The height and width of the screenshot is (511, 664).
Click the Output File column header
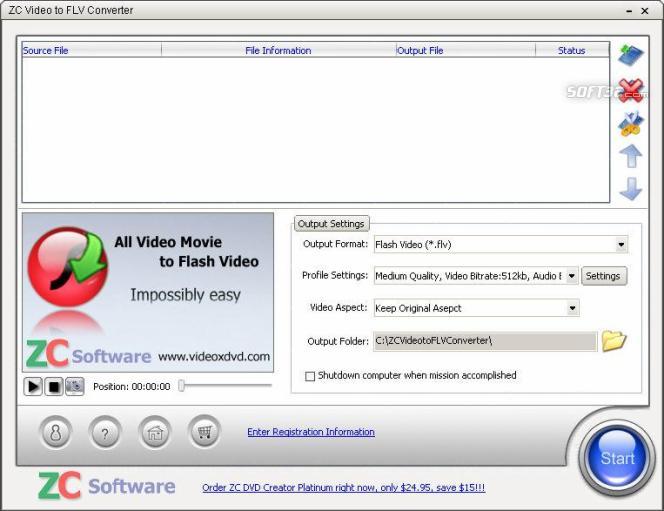click(x=465, y=50)
